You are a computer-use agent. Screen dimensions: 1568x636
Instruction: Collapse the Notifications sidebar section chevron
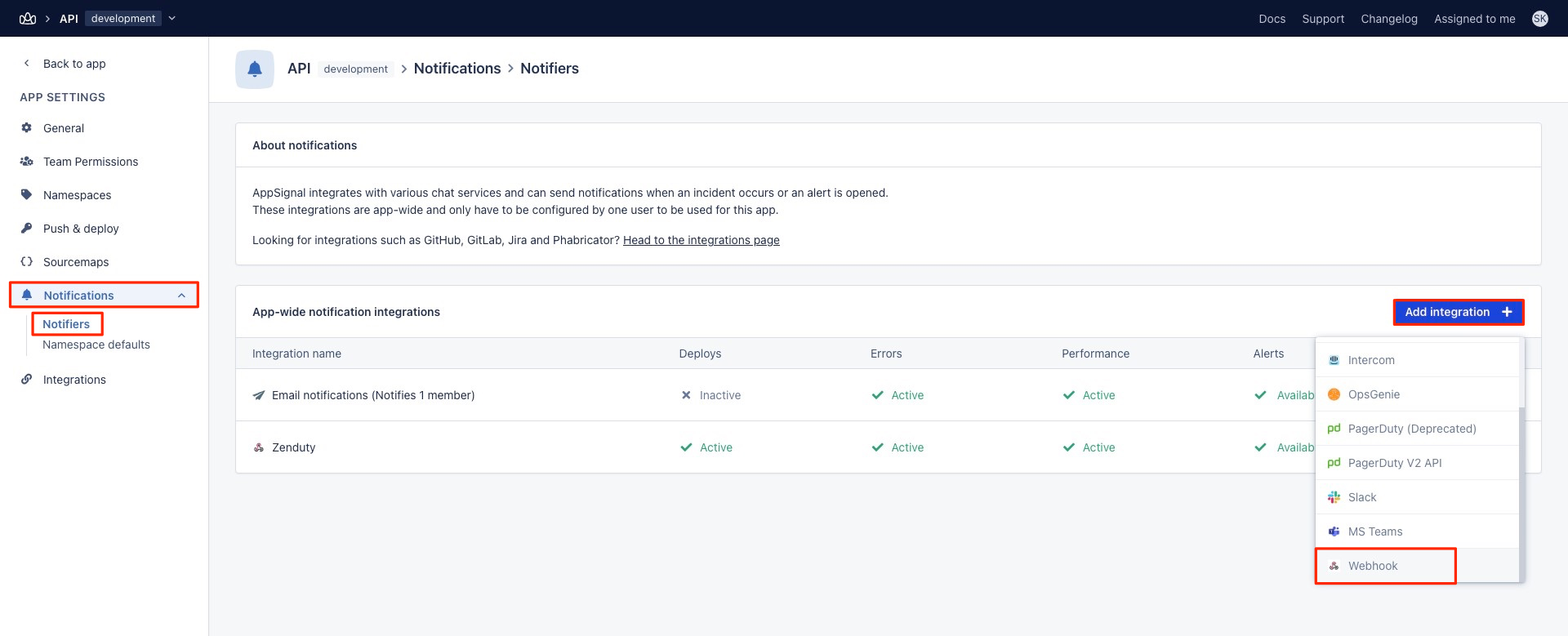[181, 296]
